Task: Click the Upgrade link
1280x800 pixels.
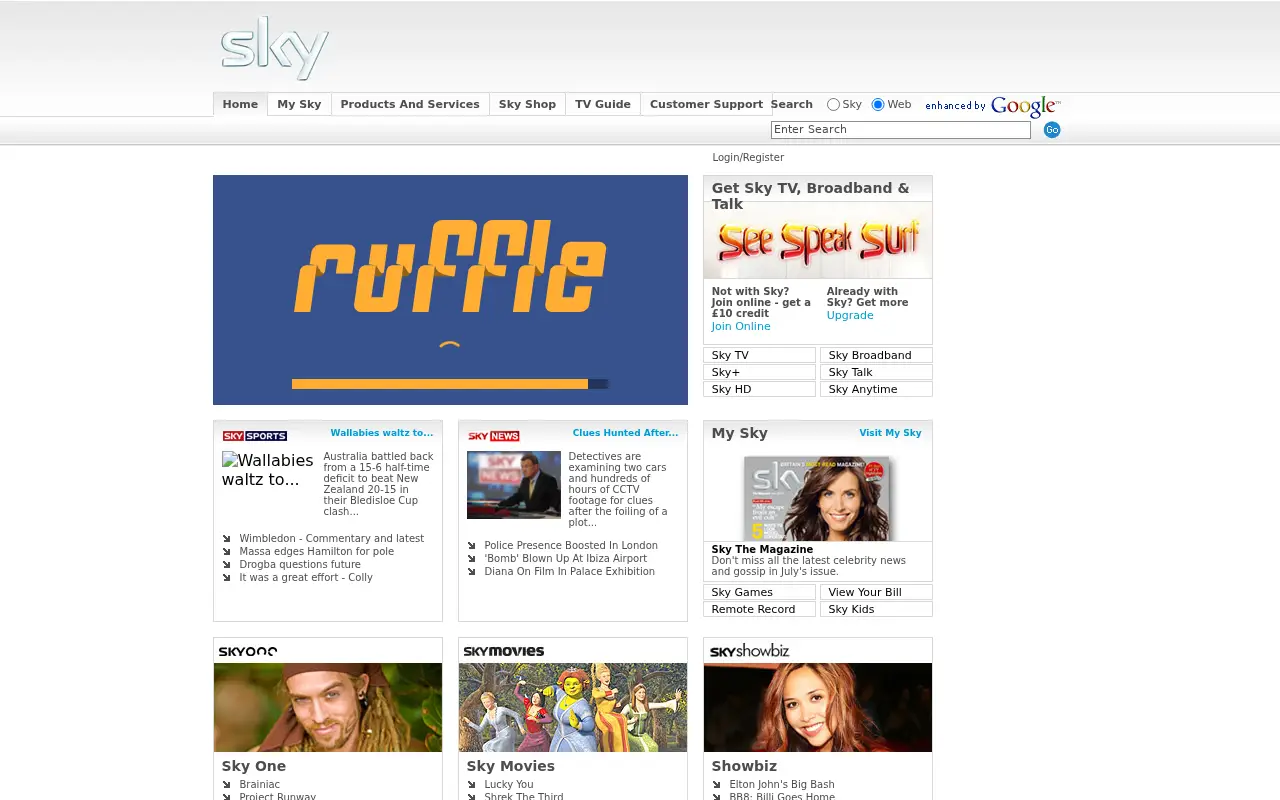Action: [850, 316]
